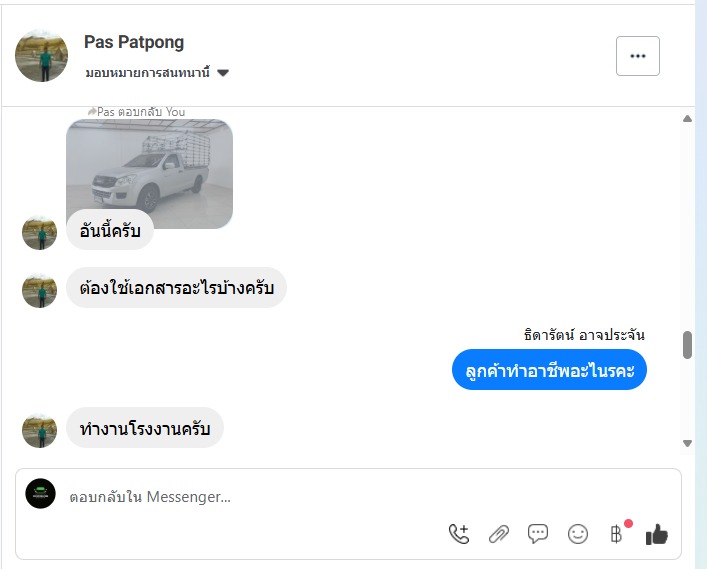Attach a file with the paperclip icon

(x=498, y=534)
